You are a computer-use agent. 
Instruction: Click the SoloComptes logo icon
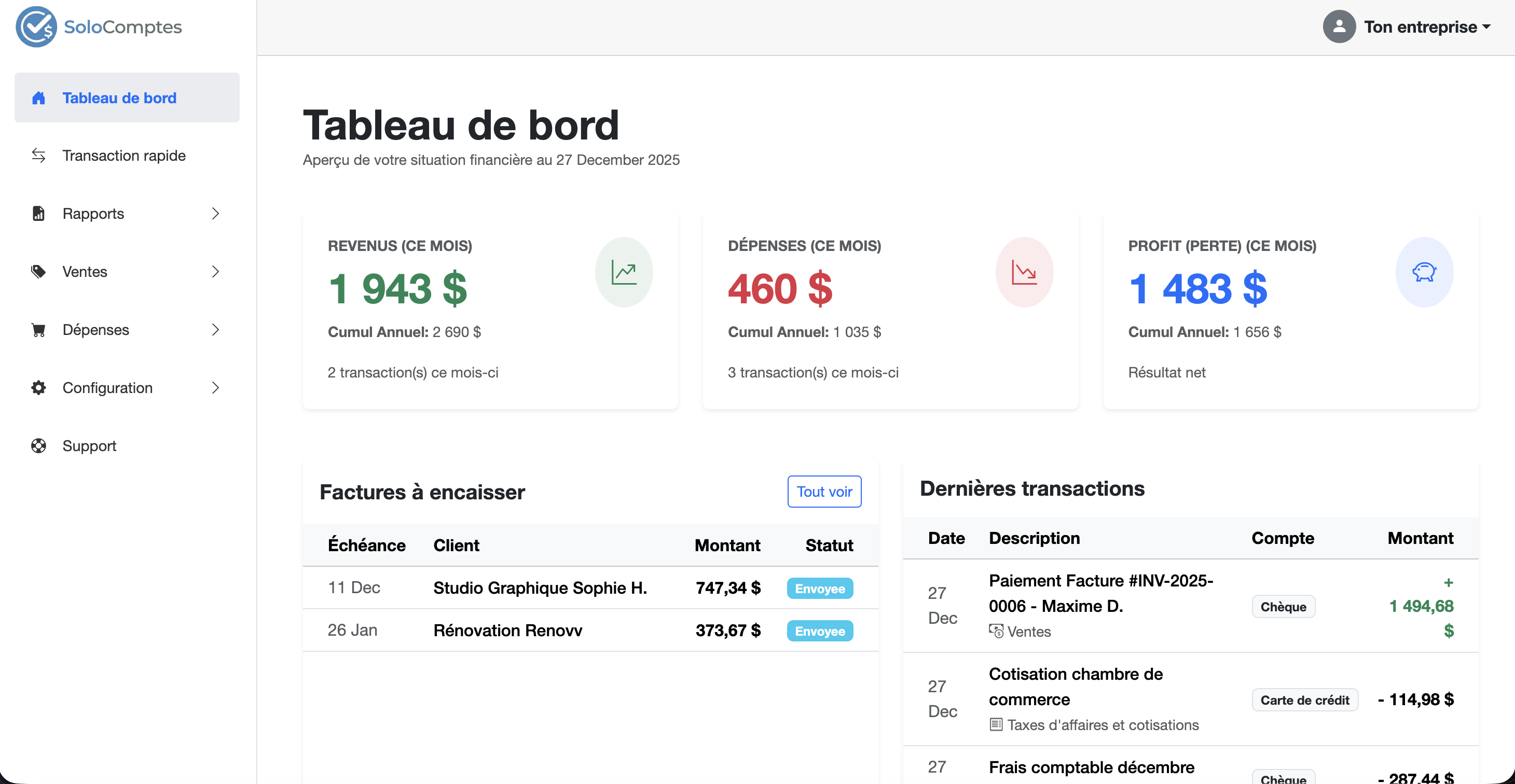(x=36, y=26)
